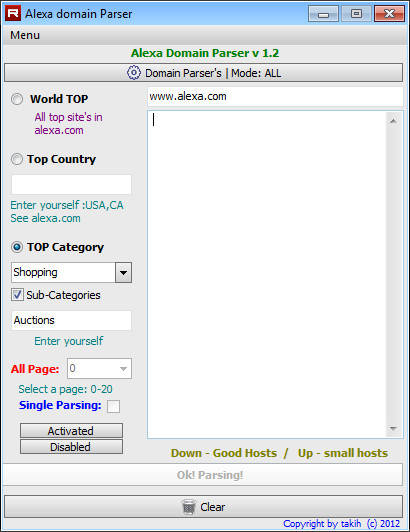Uncheck the Sub-Categories checkbox
This screenshot has width=410, height=532.
click(17, 295)
